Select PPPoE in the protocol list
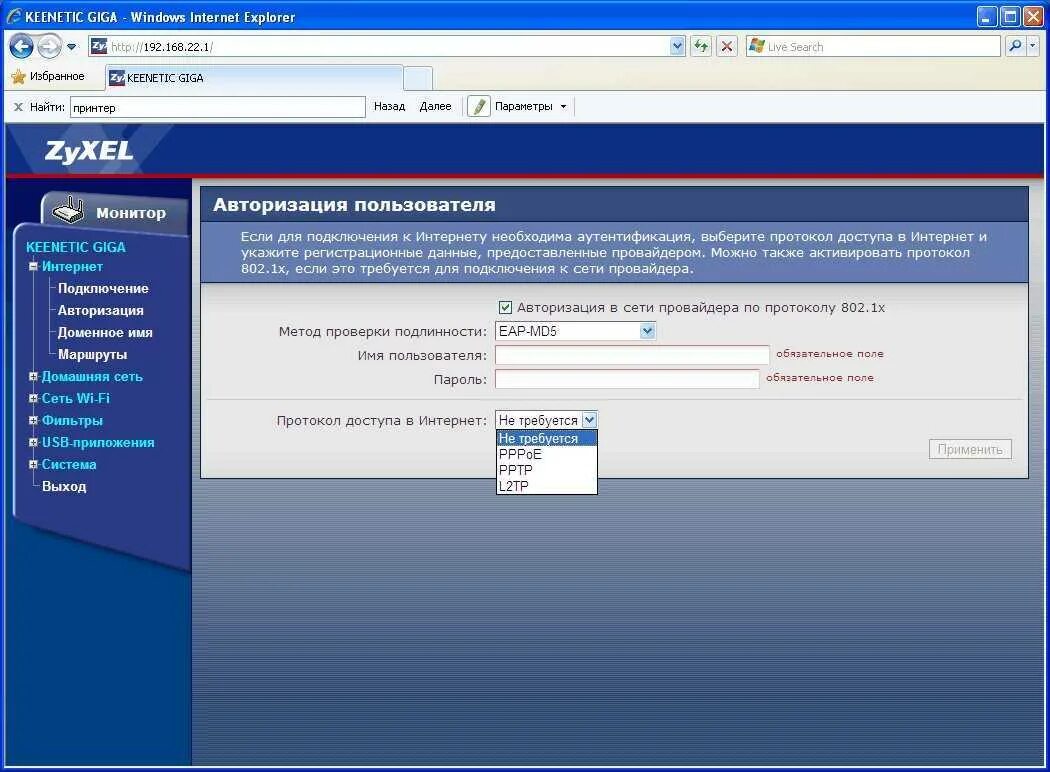1050x772 pixels. 546,454
